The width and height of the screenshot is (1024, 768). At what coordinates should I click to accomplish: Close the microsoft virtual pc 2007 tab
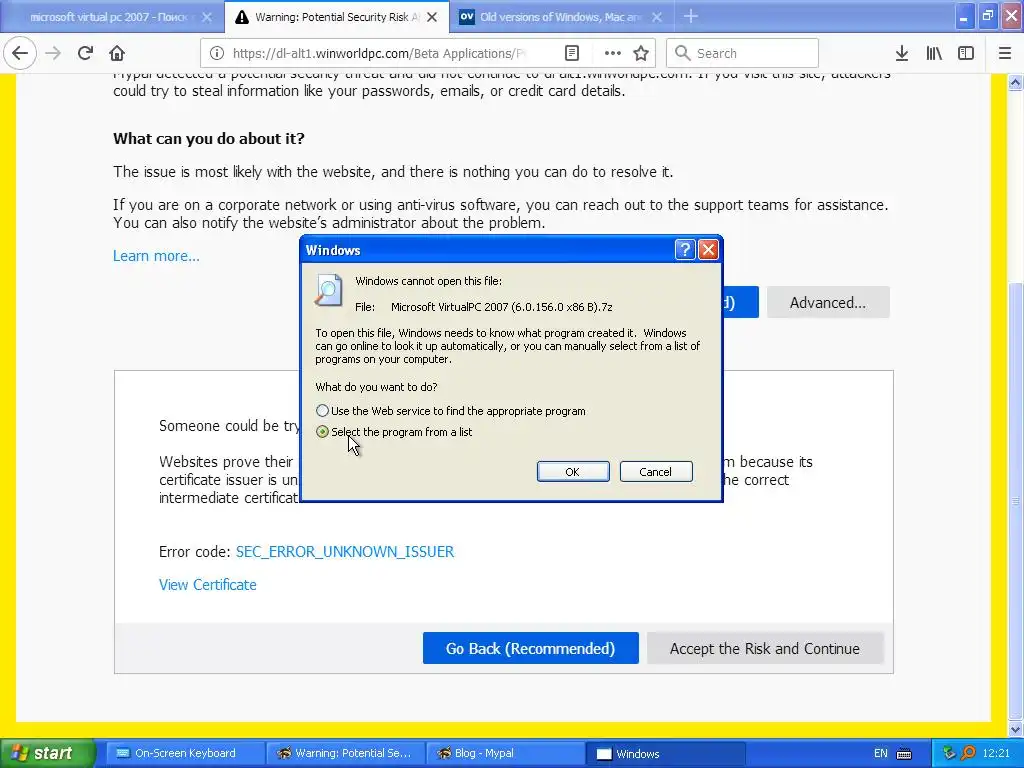(x=206, y=17)
